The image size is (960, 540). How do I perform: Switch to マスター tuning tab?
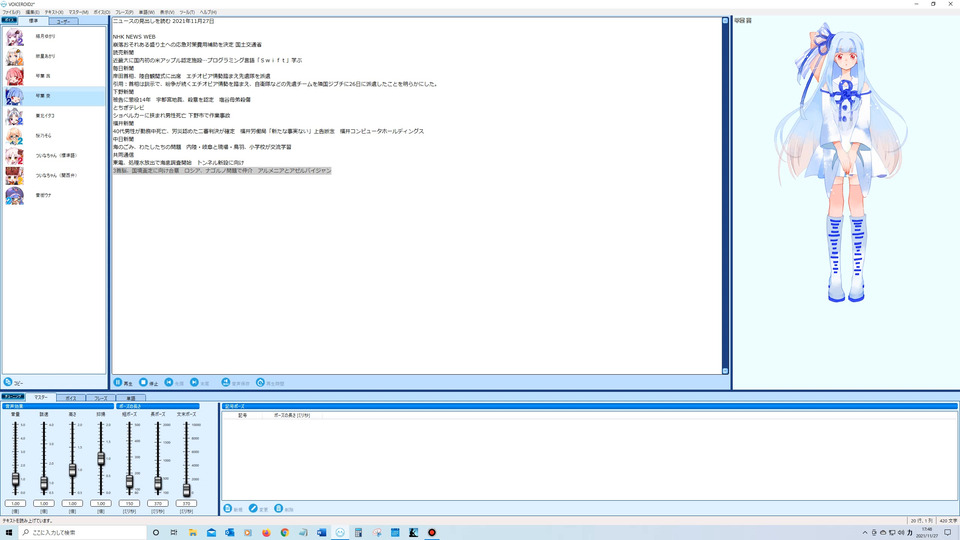point(41,397)
